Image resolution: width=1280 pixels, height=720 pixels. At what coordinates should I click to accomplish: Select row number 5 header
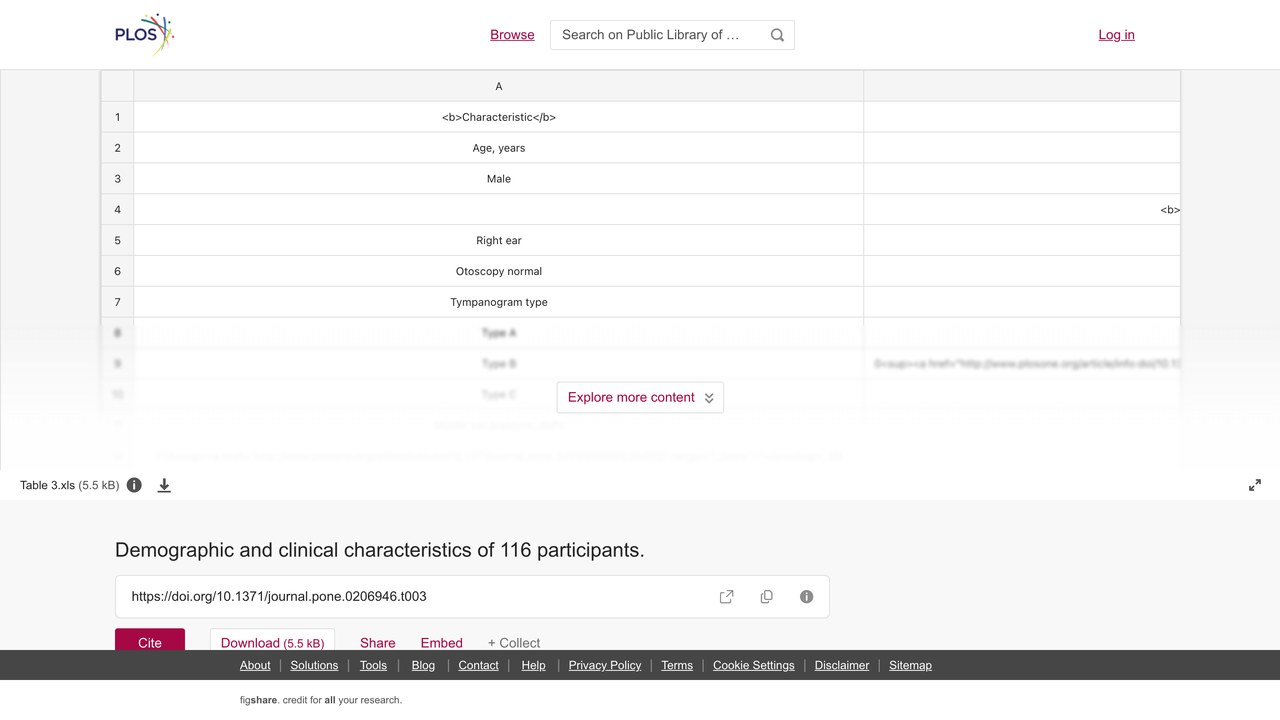pos(117,240)
